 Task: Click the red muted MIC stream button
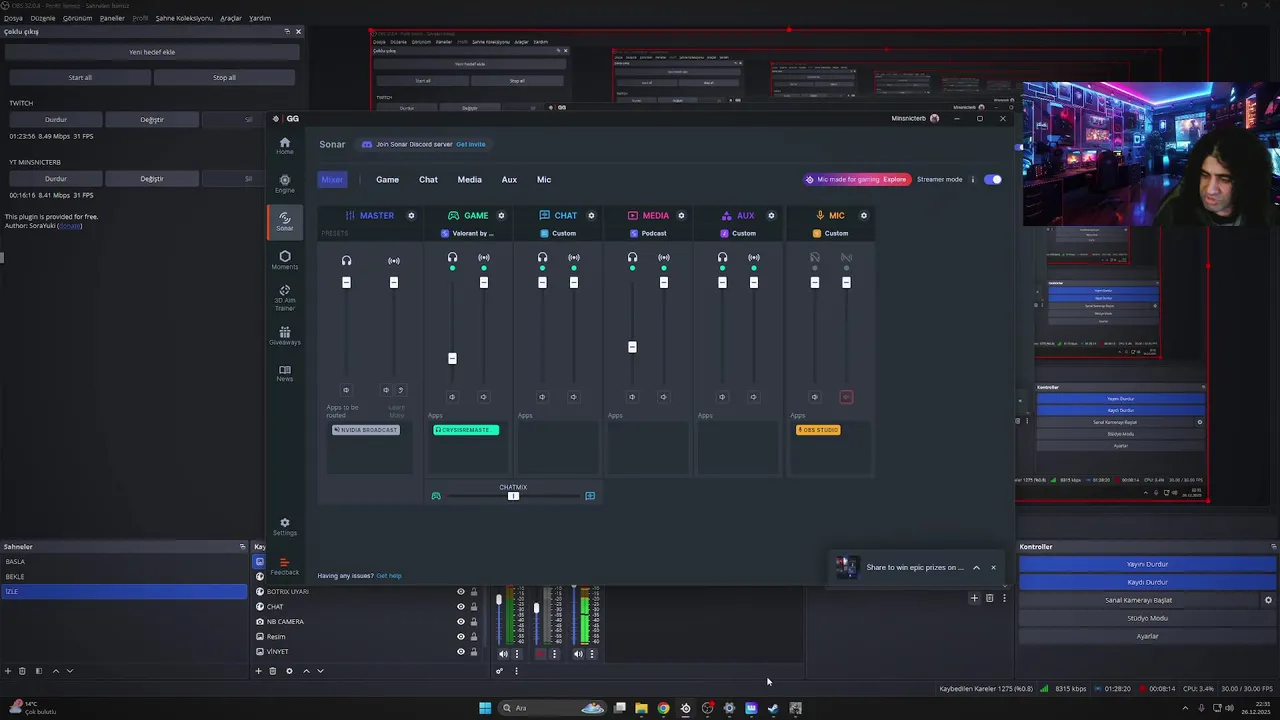[x=846, y=397]
